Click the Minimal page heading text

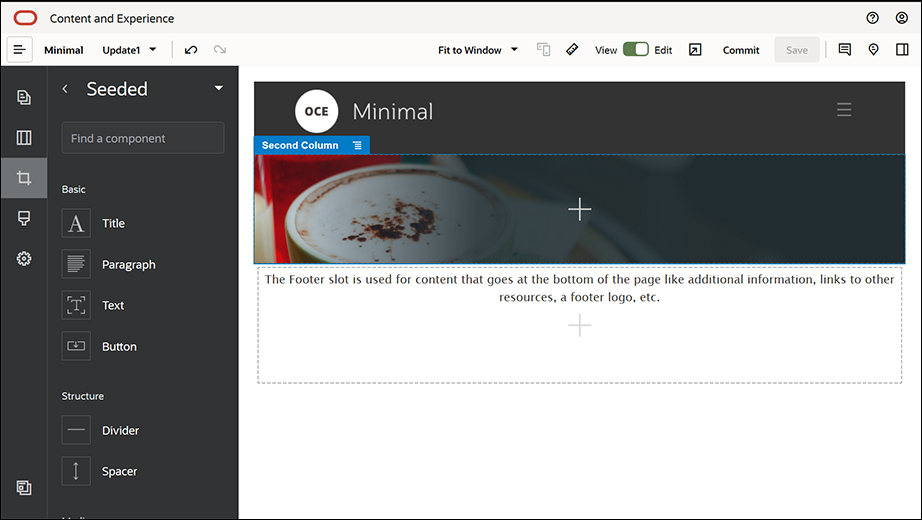click(x=393, y=112)
